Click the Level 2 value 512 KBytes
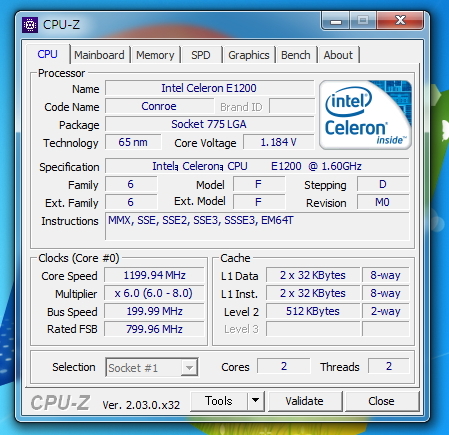Viewport: 449px width, 435px height. tap(313, 311)
